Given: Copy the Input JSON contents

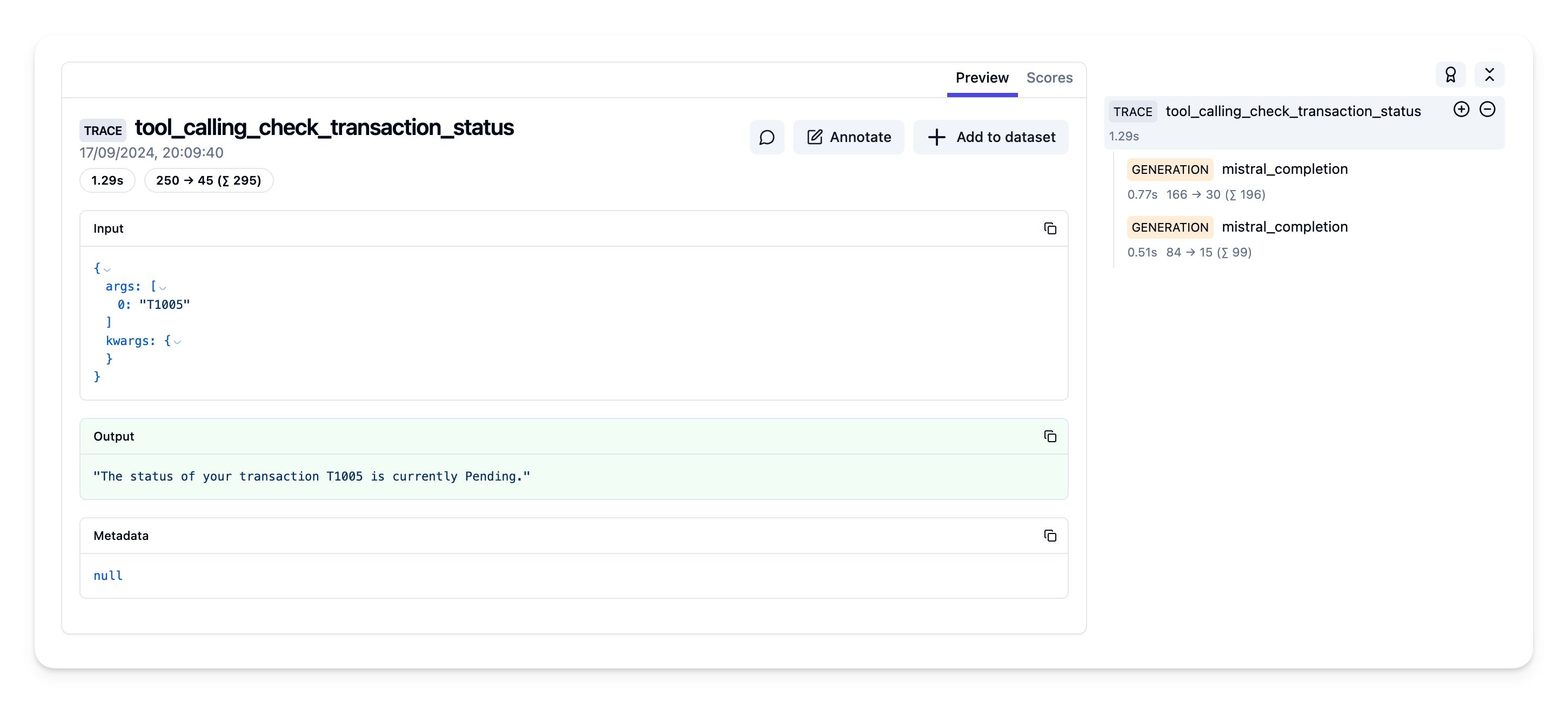Looking at the screenshot, I should click(1050, 228).
